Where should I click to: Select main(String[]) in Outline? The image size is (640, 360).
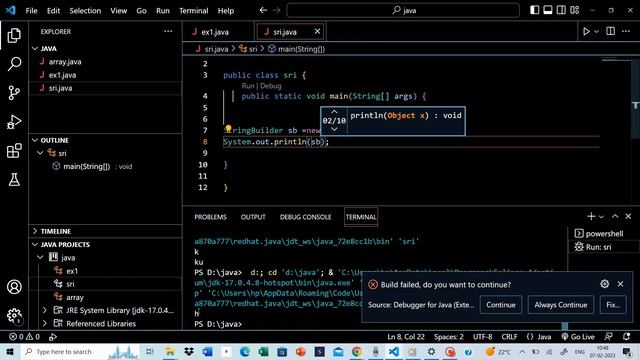click(x=87, y=167)
